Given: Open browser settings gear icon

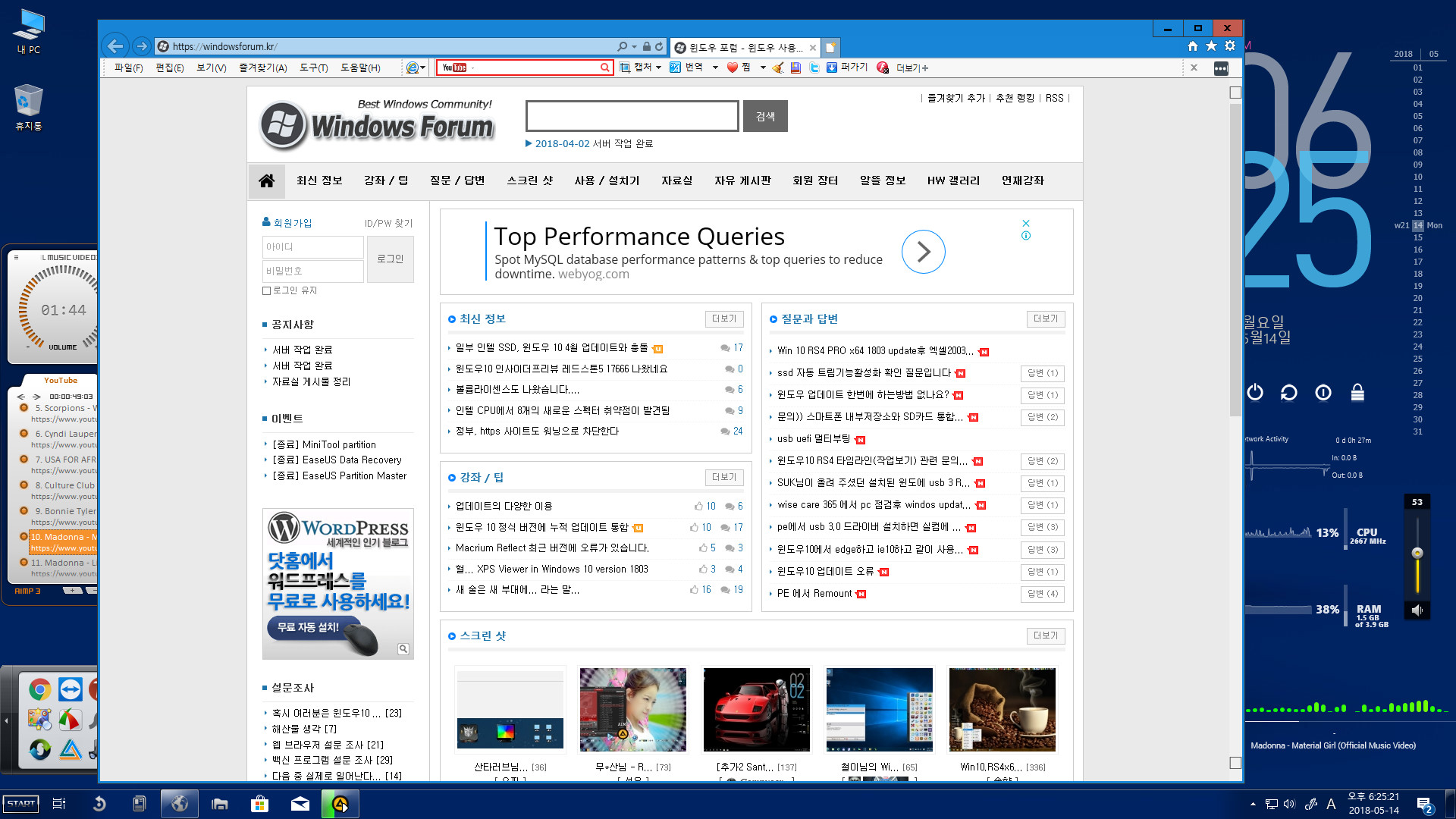Looking at the screenshot, I should tap(1230, 46).
